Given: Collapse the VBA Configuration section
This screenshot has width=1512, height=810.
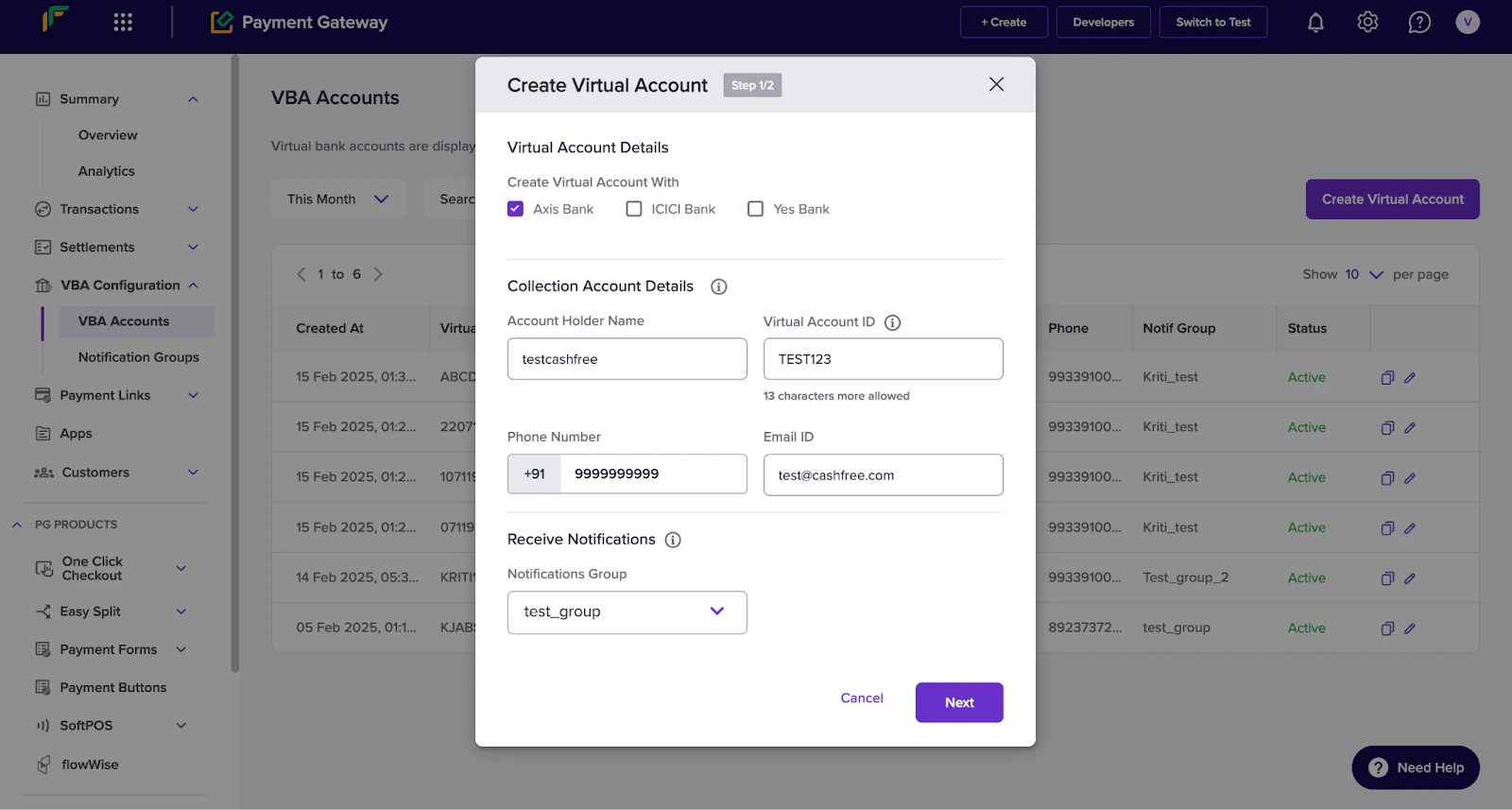Looking at the screenshot, I should tap(193, 284).
